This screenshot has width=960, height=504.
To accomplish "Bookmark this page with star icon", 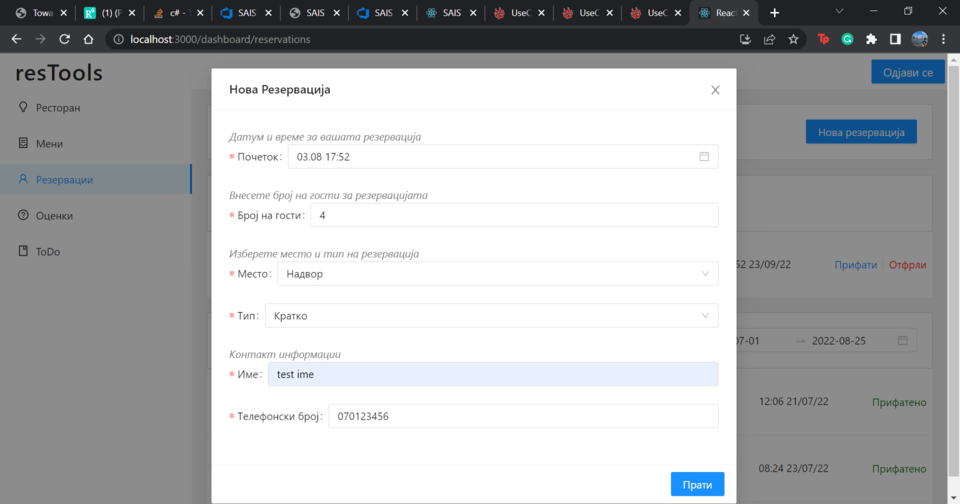I will [793, 39].
